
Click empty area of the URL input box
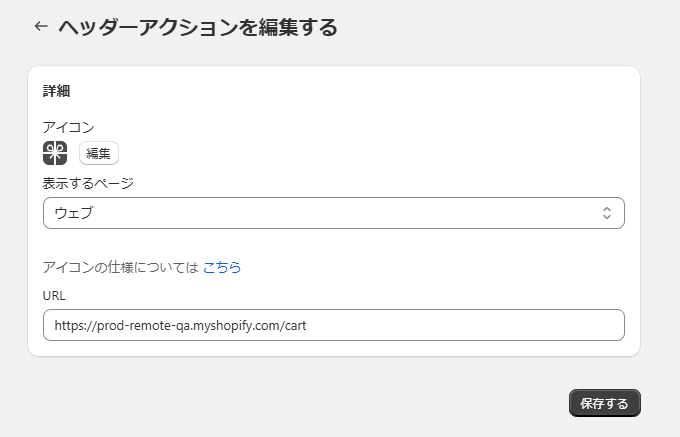[464, 325]
